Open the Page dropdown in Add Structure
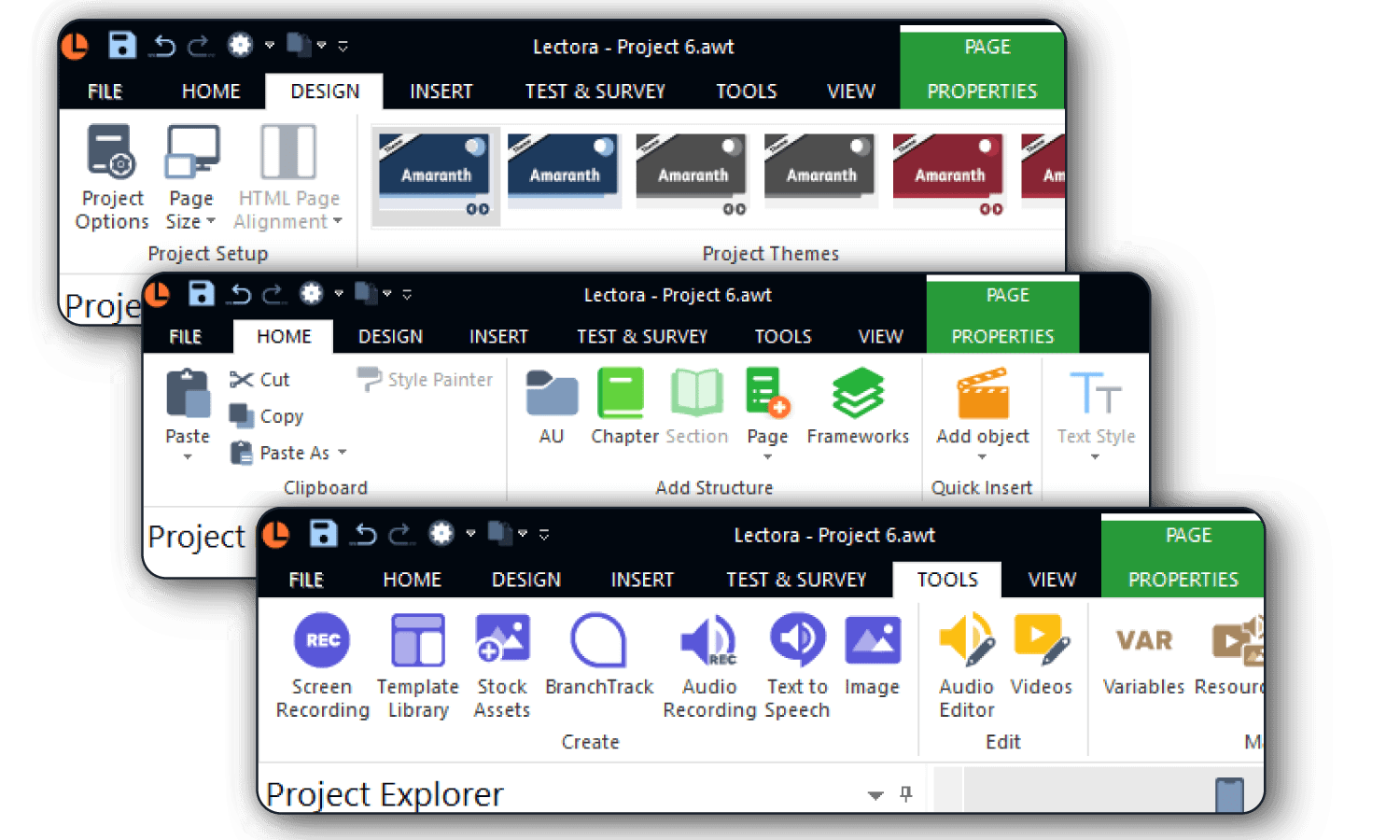 pyautogui.click(x=767, y=457)
